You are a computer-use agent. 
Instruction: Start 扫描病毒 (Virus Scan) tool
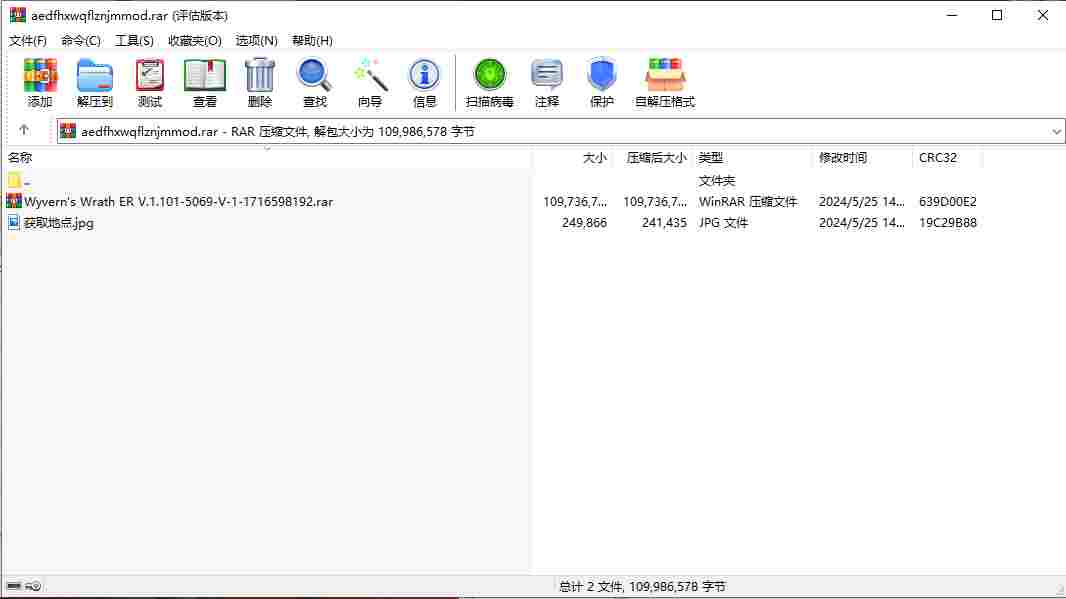[489, 82]
